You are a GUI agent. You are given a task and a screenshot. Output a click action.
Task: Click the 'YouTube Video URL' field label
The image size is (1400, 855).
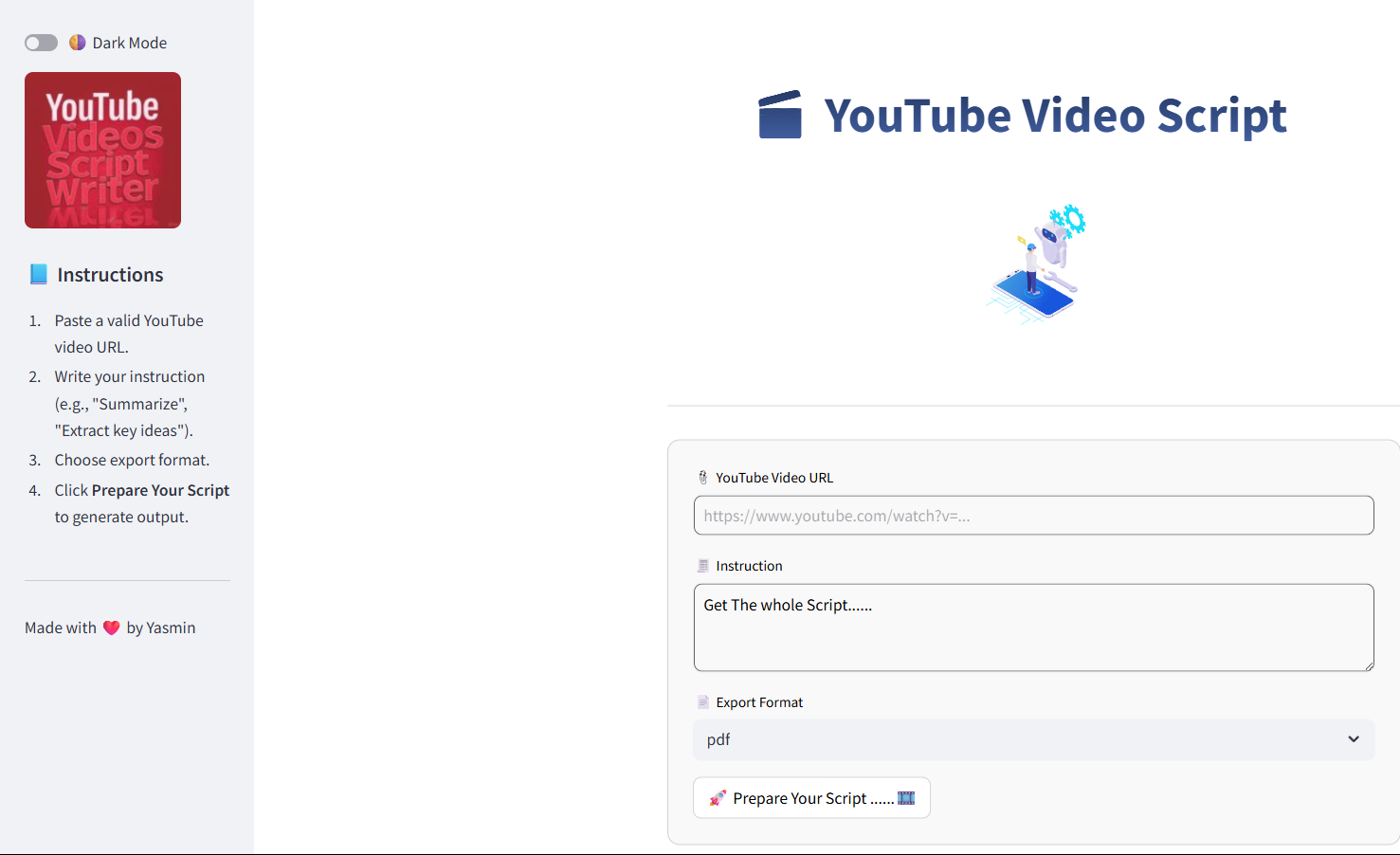click(774, 478)
